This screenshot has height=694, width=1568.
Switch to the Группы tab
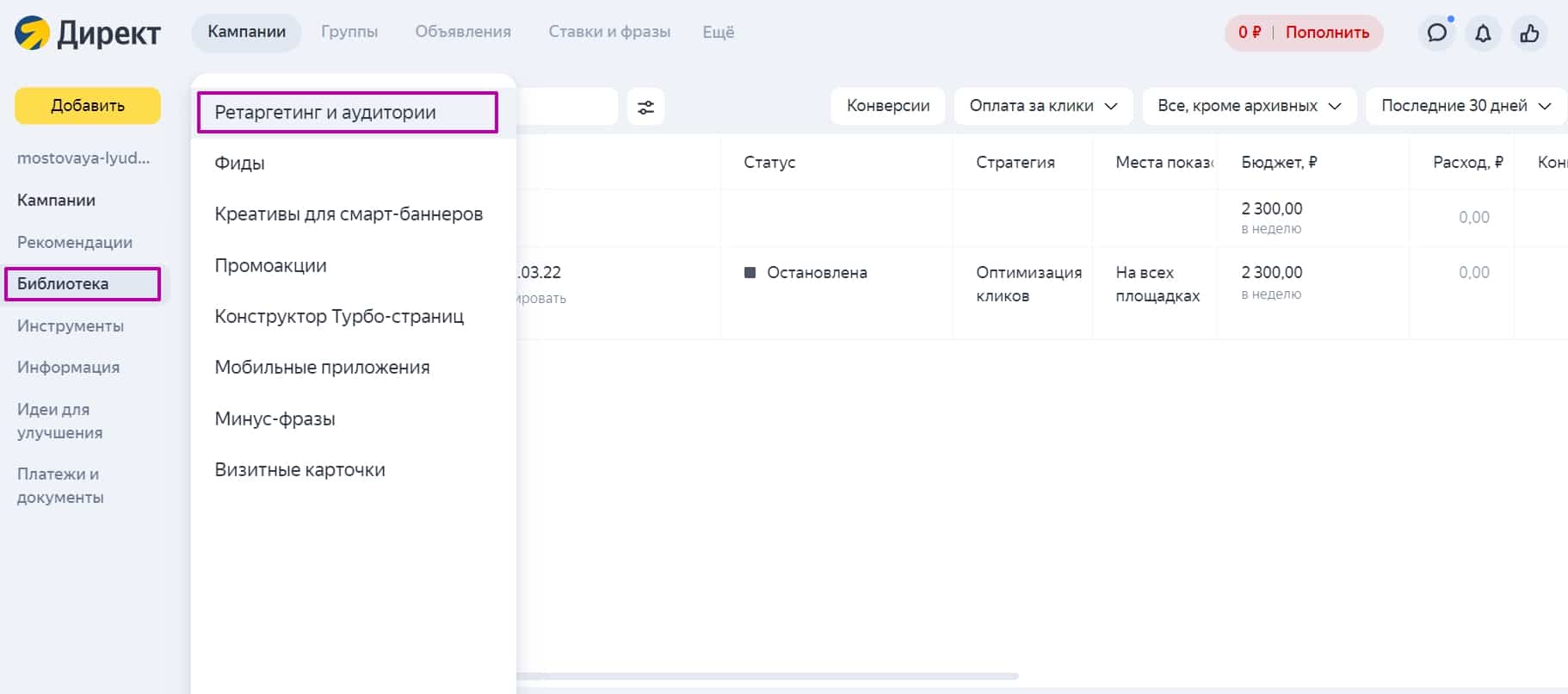coord(349,32)
